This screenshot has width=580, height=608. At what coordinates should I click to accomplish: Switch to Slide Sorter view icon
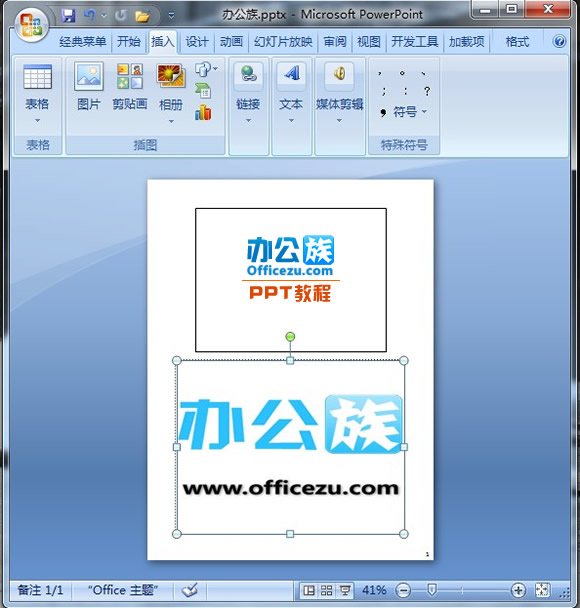click(326, 590)
